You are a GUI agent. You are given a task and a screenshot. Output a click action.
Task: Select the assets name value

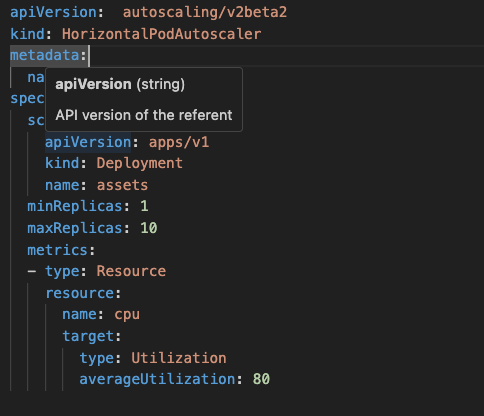[122, 185]
